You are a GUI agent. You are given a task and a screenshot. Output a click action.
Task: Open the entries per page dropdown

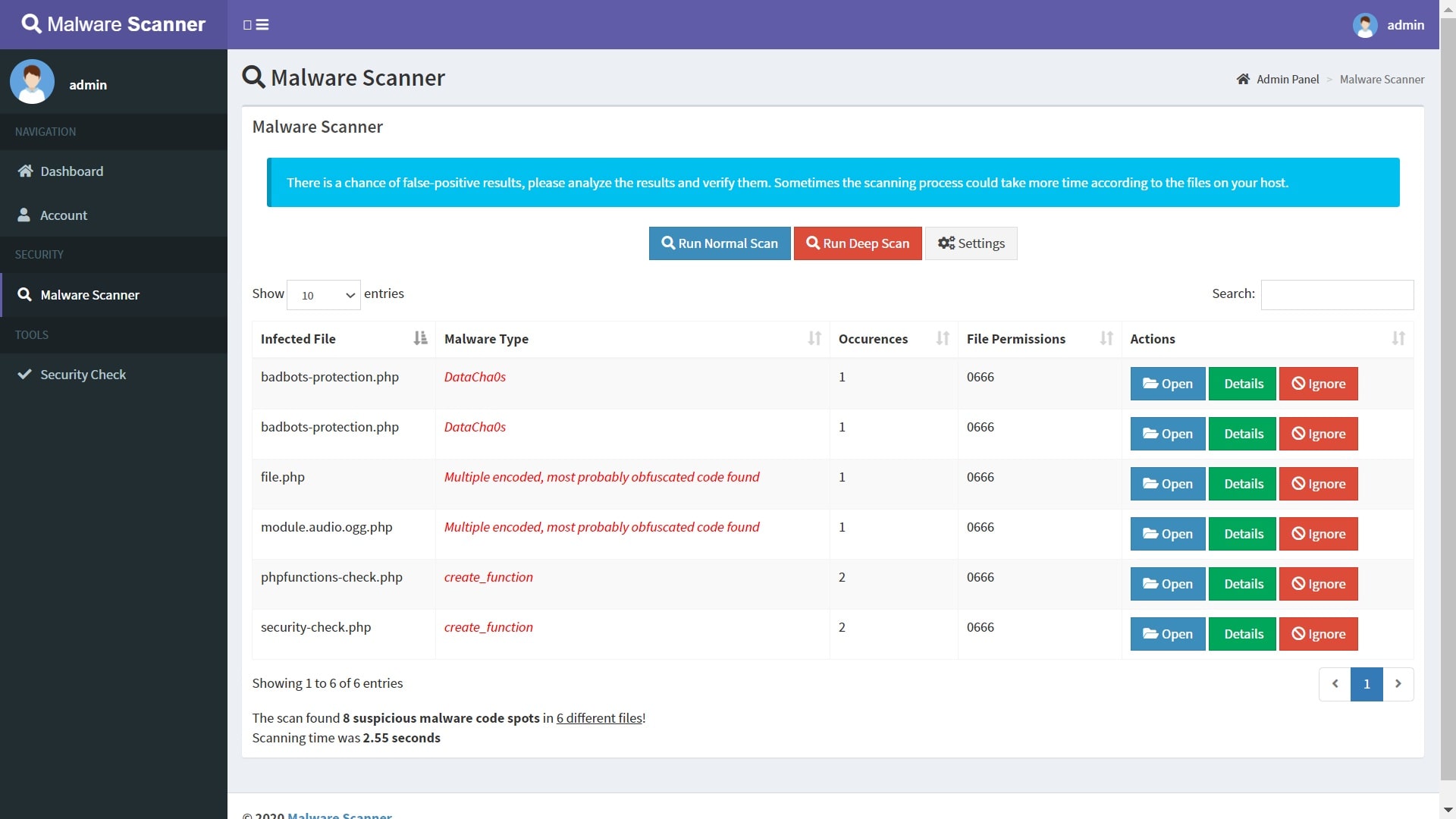pyautogui.click(x=324, y=295)
